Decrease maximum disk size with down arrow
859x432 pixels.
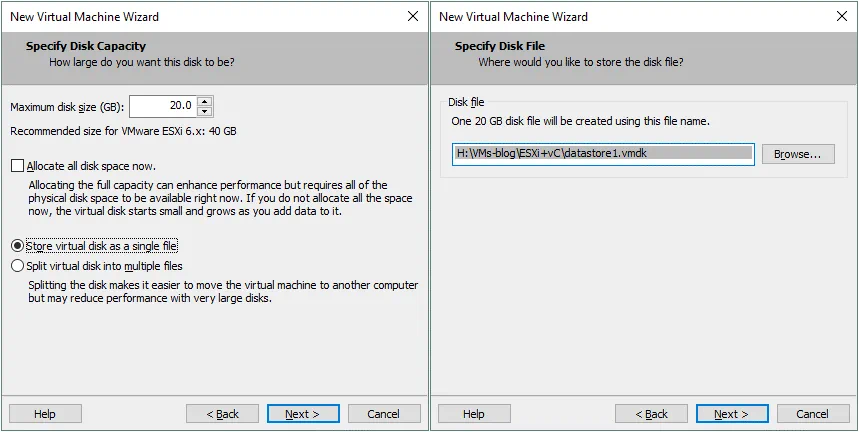click(x=205, y=111)
